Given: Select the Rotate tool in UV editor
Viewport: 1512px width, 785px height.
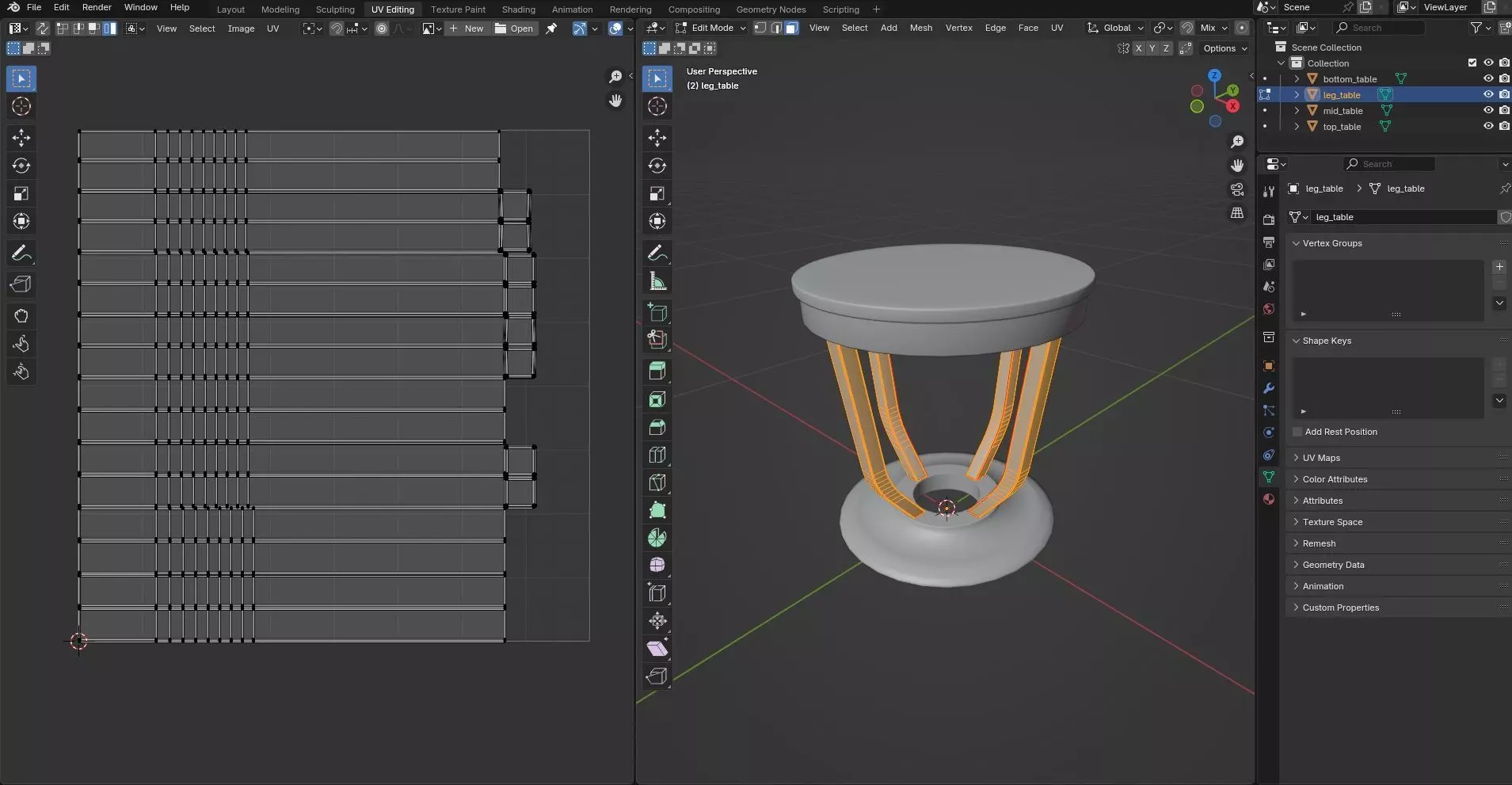Looking at the screenshot, I should click(x=21, y=166).
